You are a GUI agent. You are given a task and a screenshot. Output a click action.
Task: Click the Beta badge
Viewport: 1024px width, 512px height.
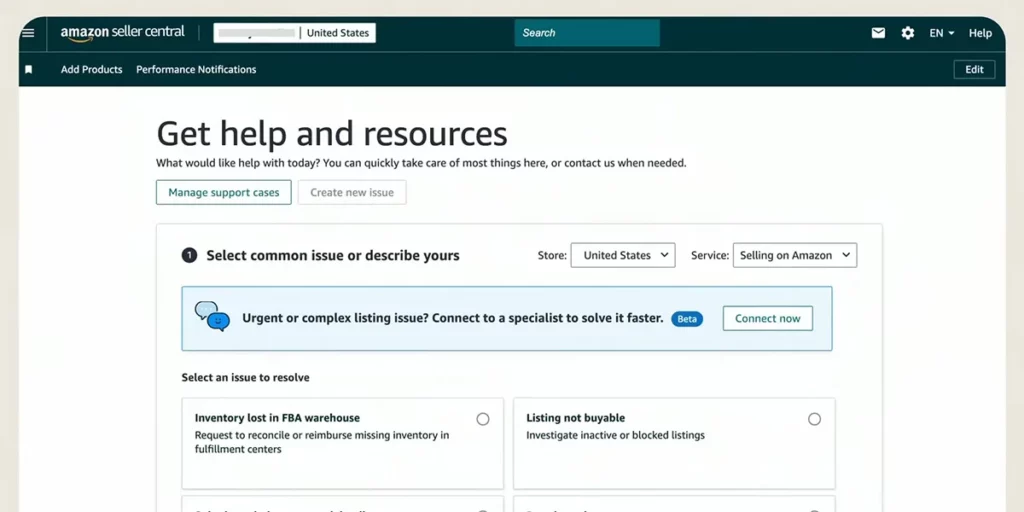(686, 319)
